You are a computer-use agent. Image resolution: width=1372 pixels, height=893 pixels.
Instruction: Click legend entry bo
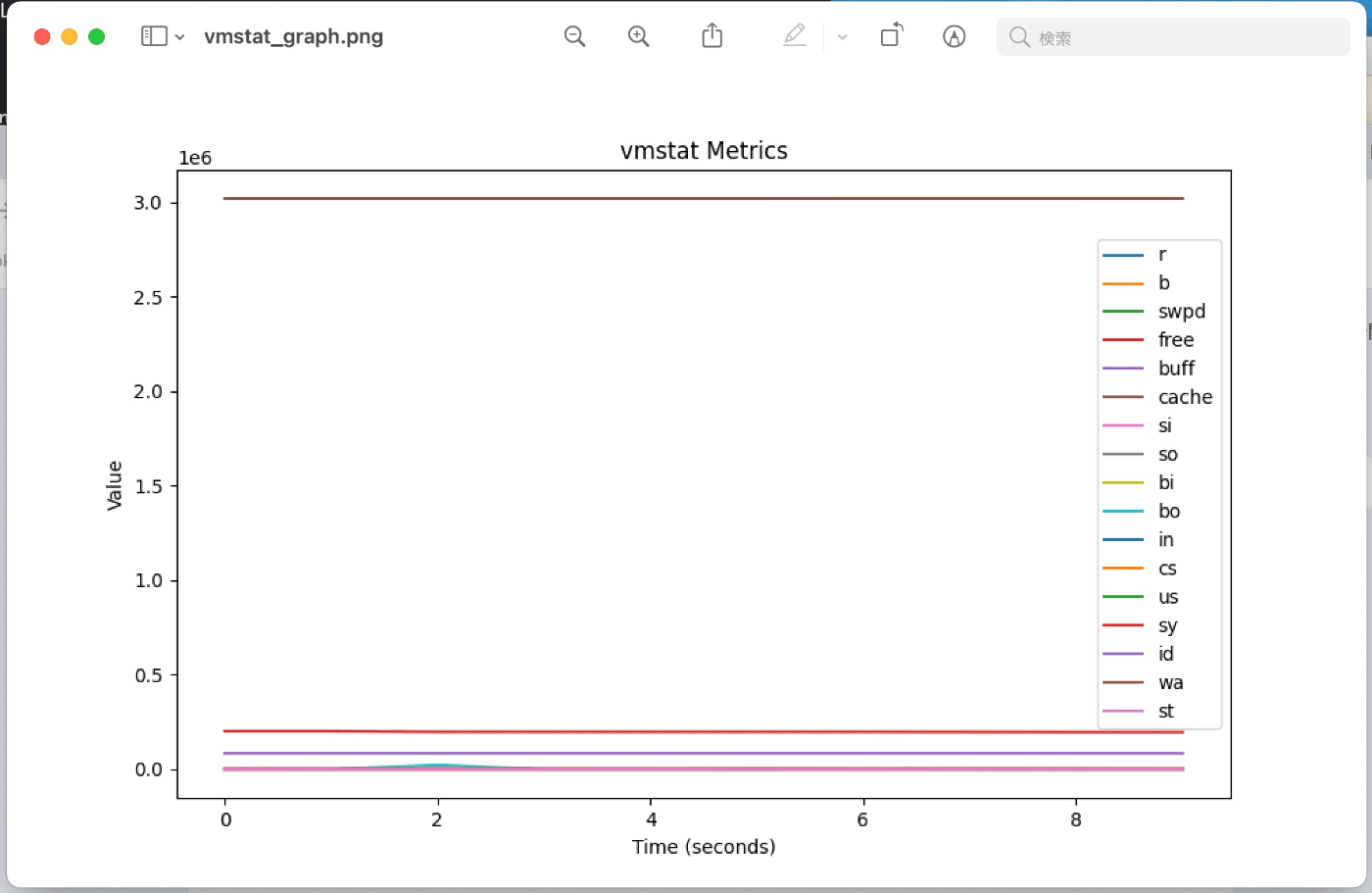1168,511
